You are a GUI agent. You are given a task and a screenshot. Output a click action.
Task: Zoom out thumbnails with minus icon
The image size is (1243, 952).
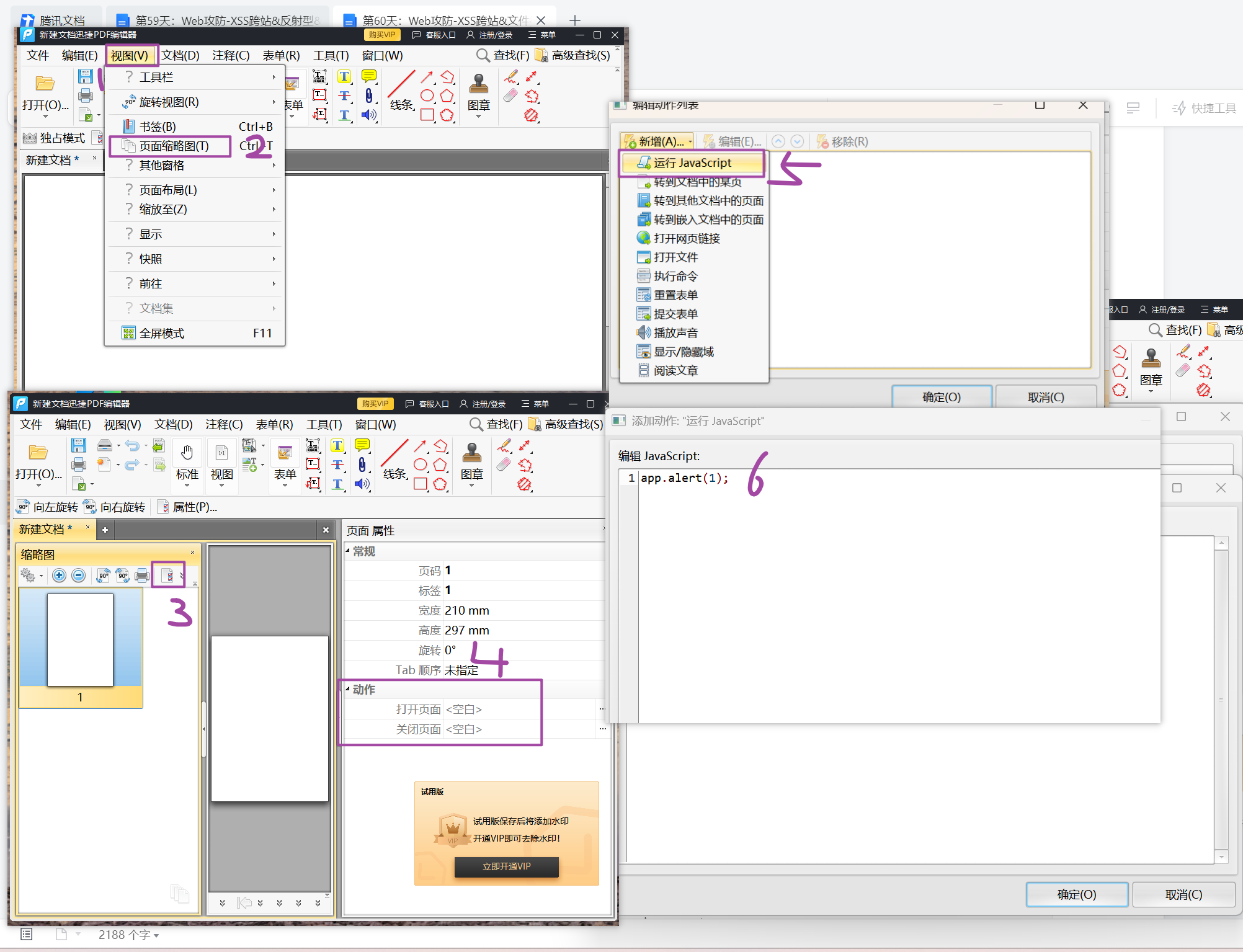pos(78,576)
